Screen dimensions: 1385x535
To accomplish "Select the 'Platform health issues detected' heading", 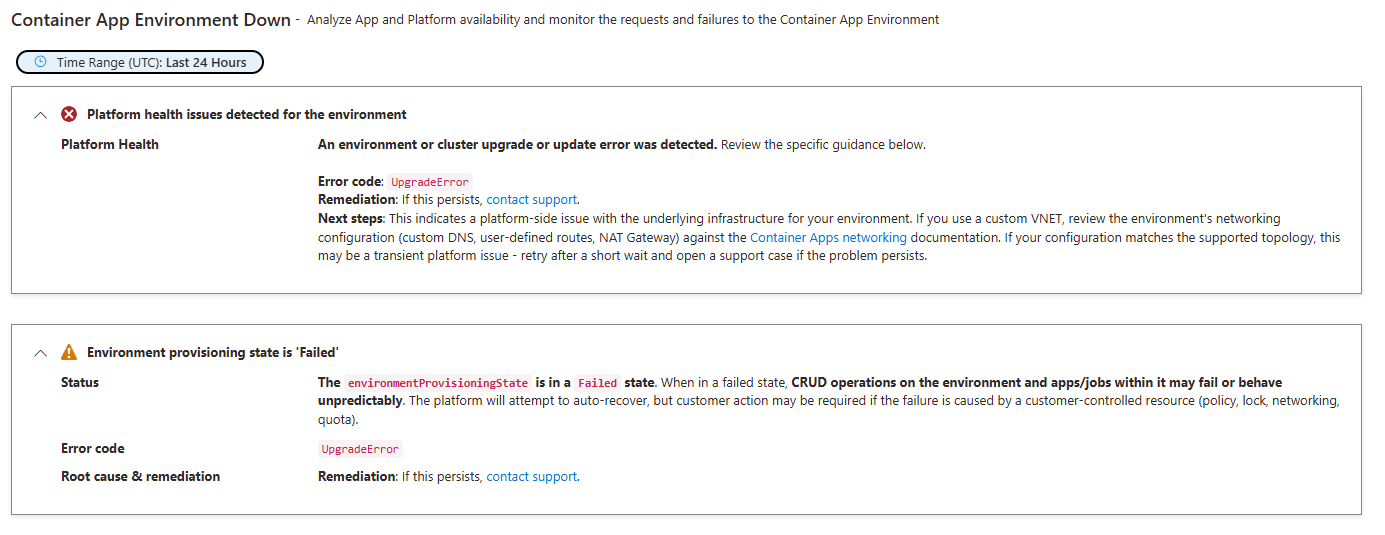I will pos(247,114).
